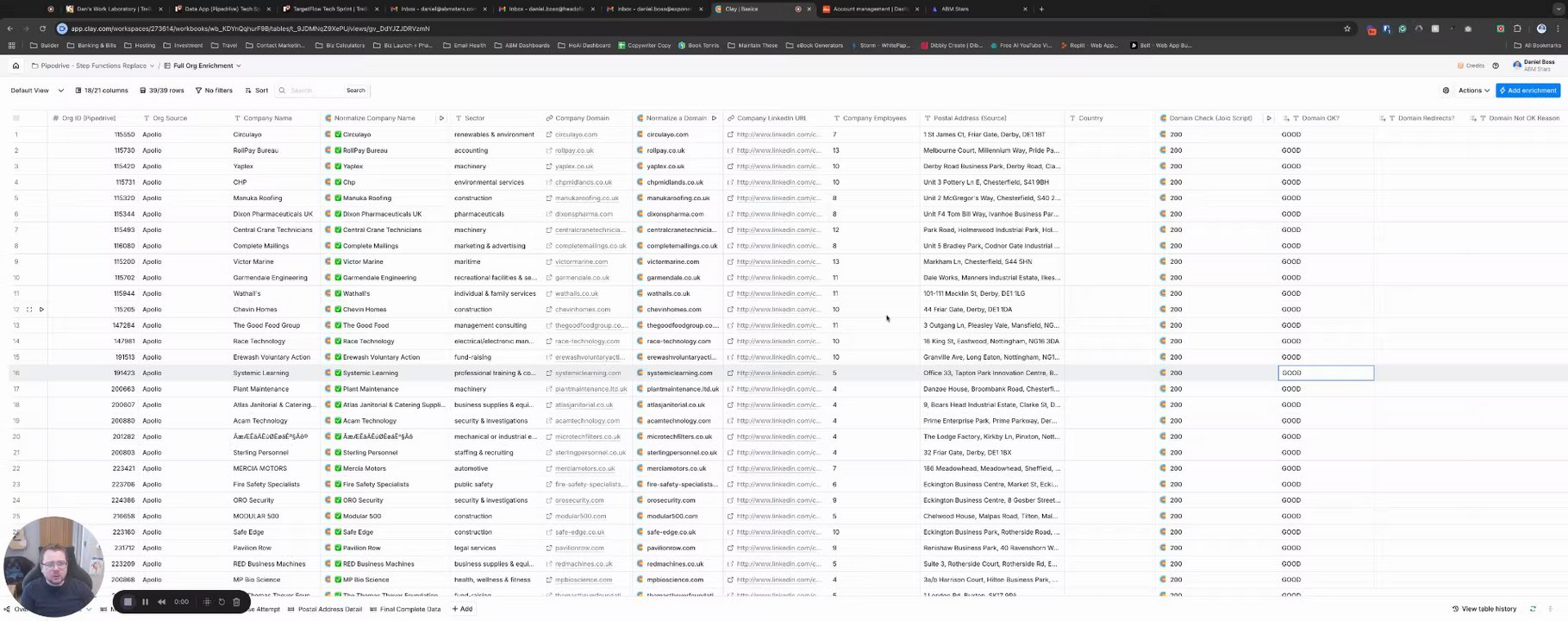The width and height of the screenshot is (1568, 621).
Task: Open View table history
Action: (1484, 609)
